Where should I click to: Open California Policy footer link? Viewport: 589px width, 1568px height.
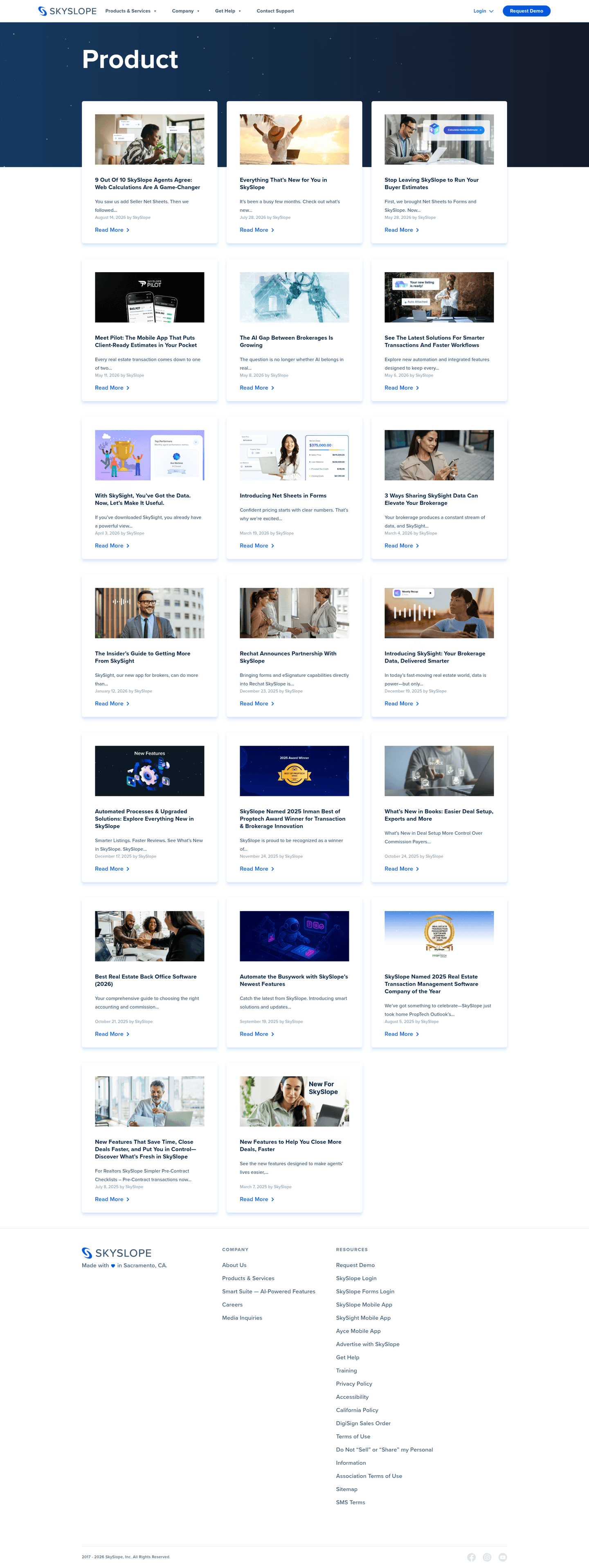tap(357, 1410)
